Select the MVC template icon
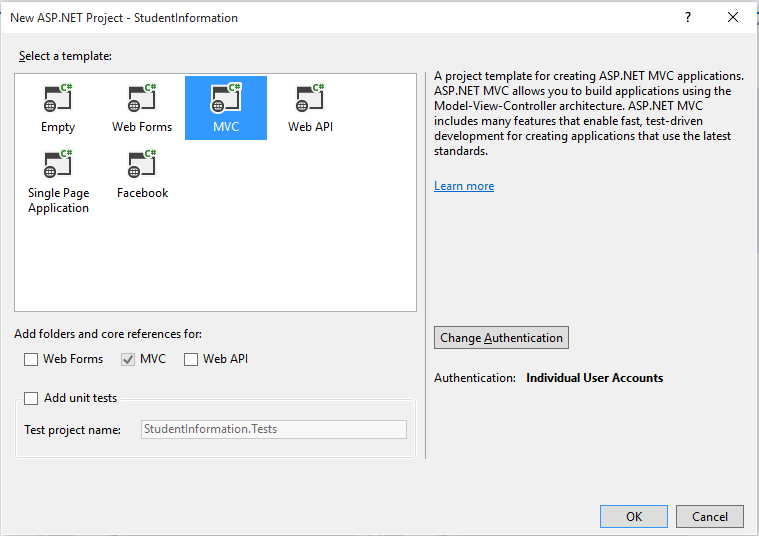Image resolution: width=759 pixels, height=536 pixels. (226, 98)
